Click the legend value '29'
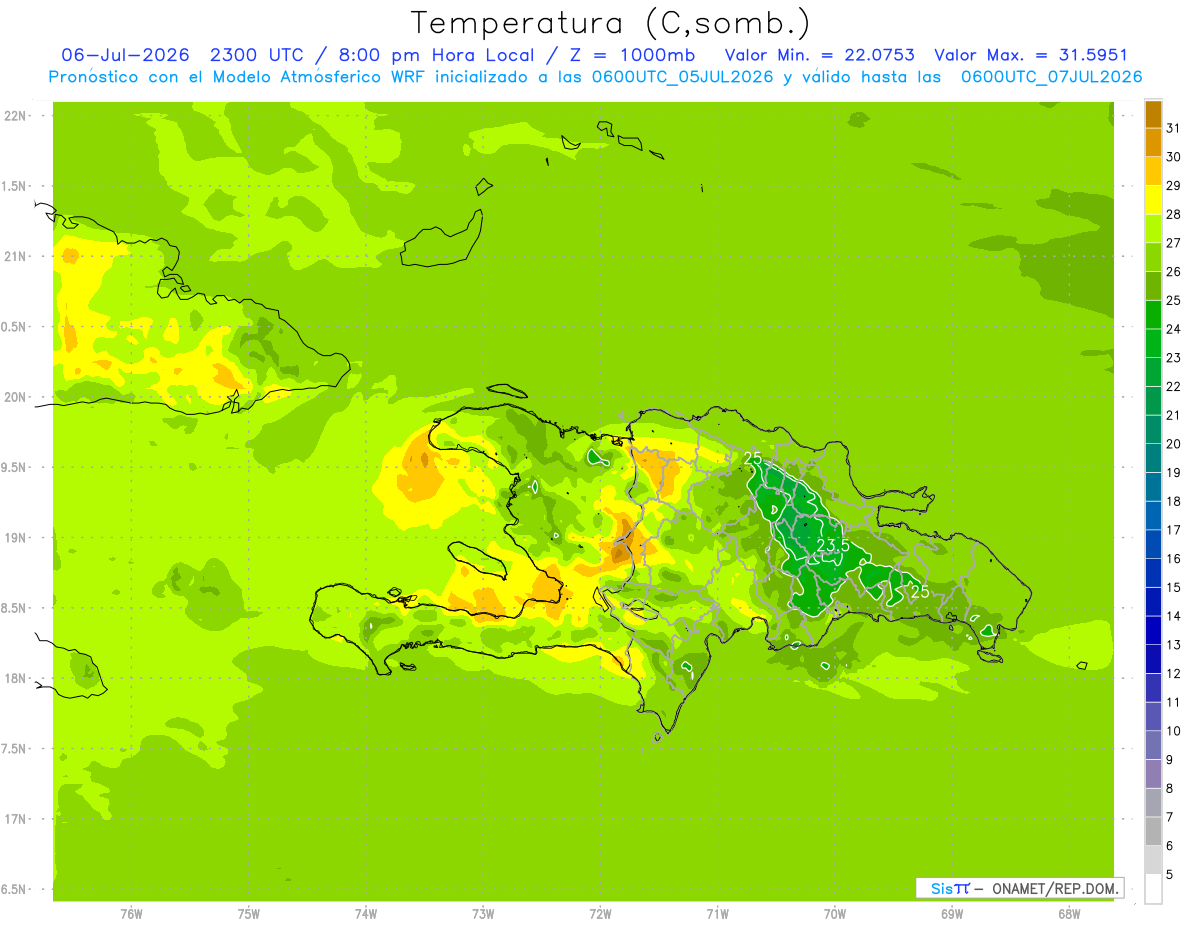The height and width of the screenshot is (927, 1200). (1174, 185)
